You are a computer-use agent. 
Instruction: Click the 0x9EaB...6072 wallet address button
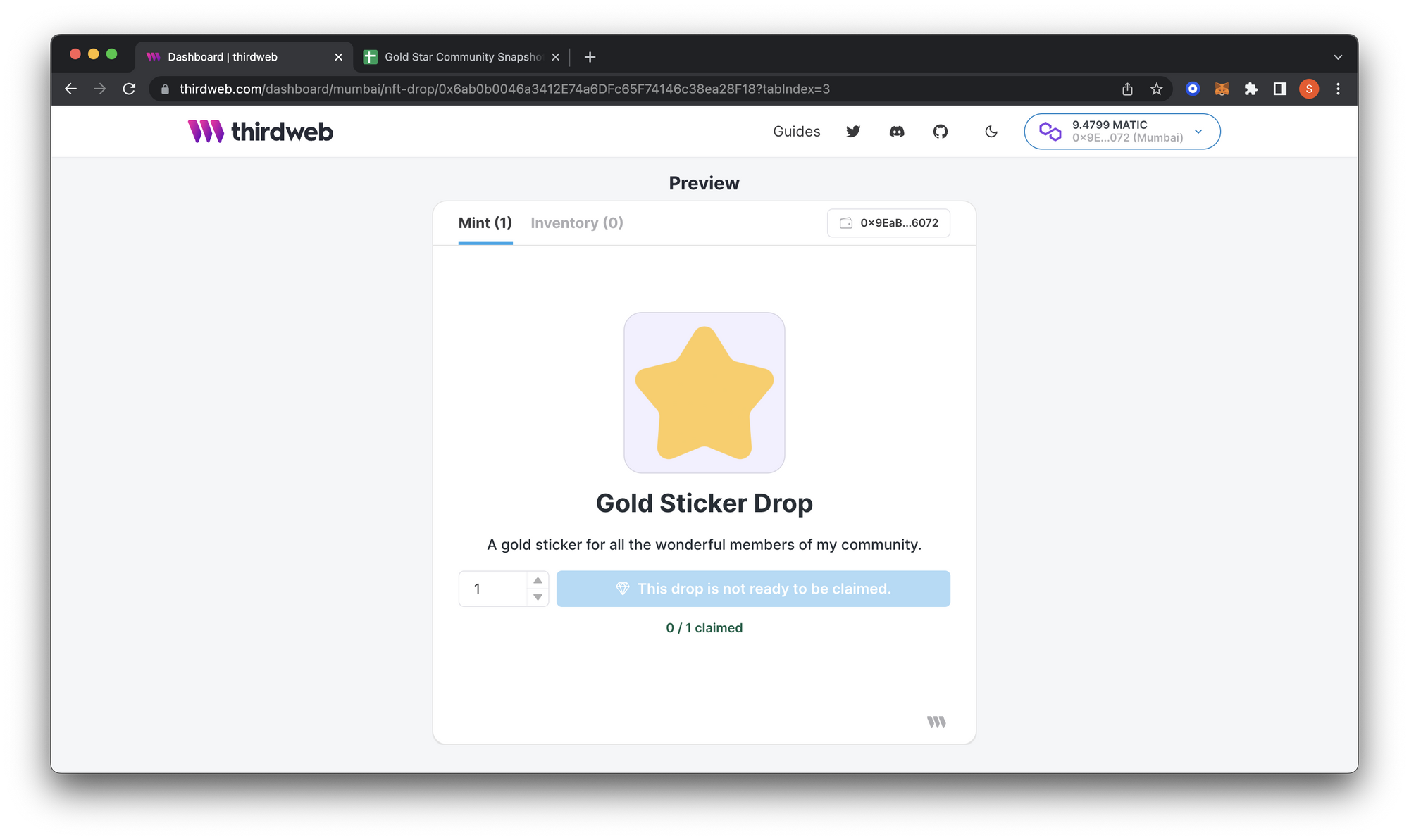[x=888, y=223]
